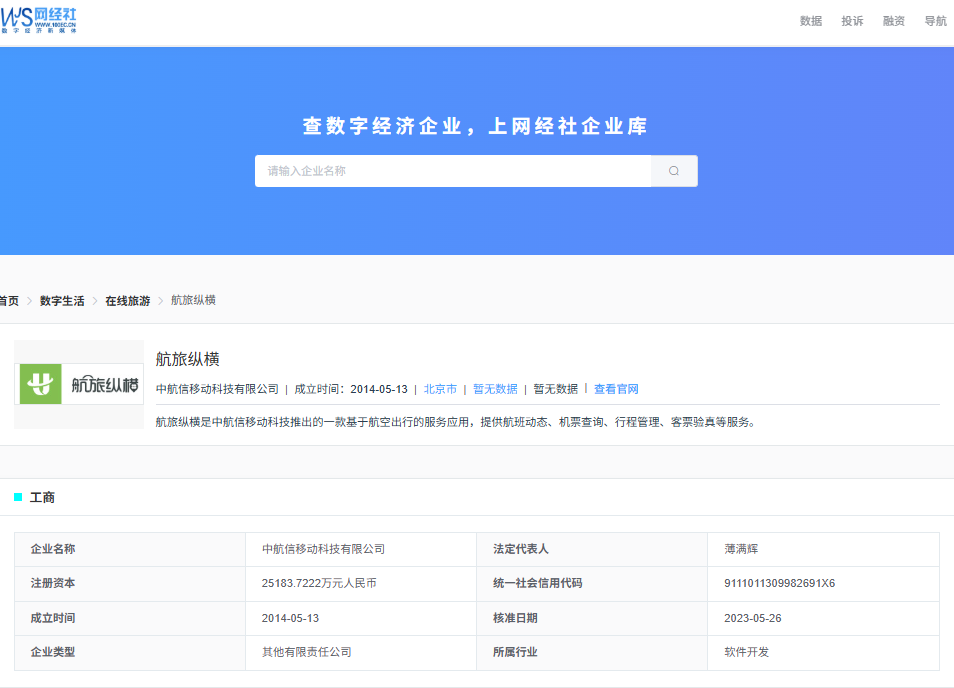
Task: Click the banner headline 查数字经济企业，上网经社企业库
Action: (x=475, y=126)
